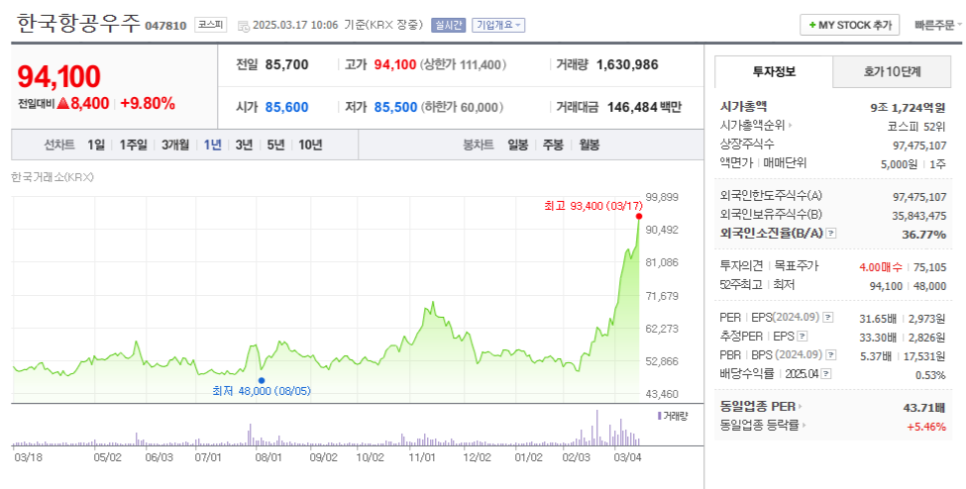Open the 동일업종 등락률 link
The width and height of the screenshot is (966, 489).
(x=763, y=426)
